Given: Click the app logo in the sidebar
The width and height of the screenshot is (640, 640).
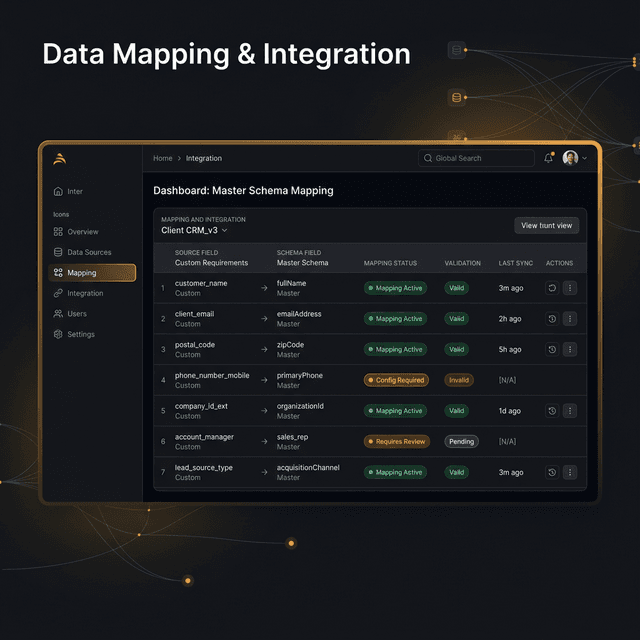Looking at the screenshot, I should click(60, 158).
